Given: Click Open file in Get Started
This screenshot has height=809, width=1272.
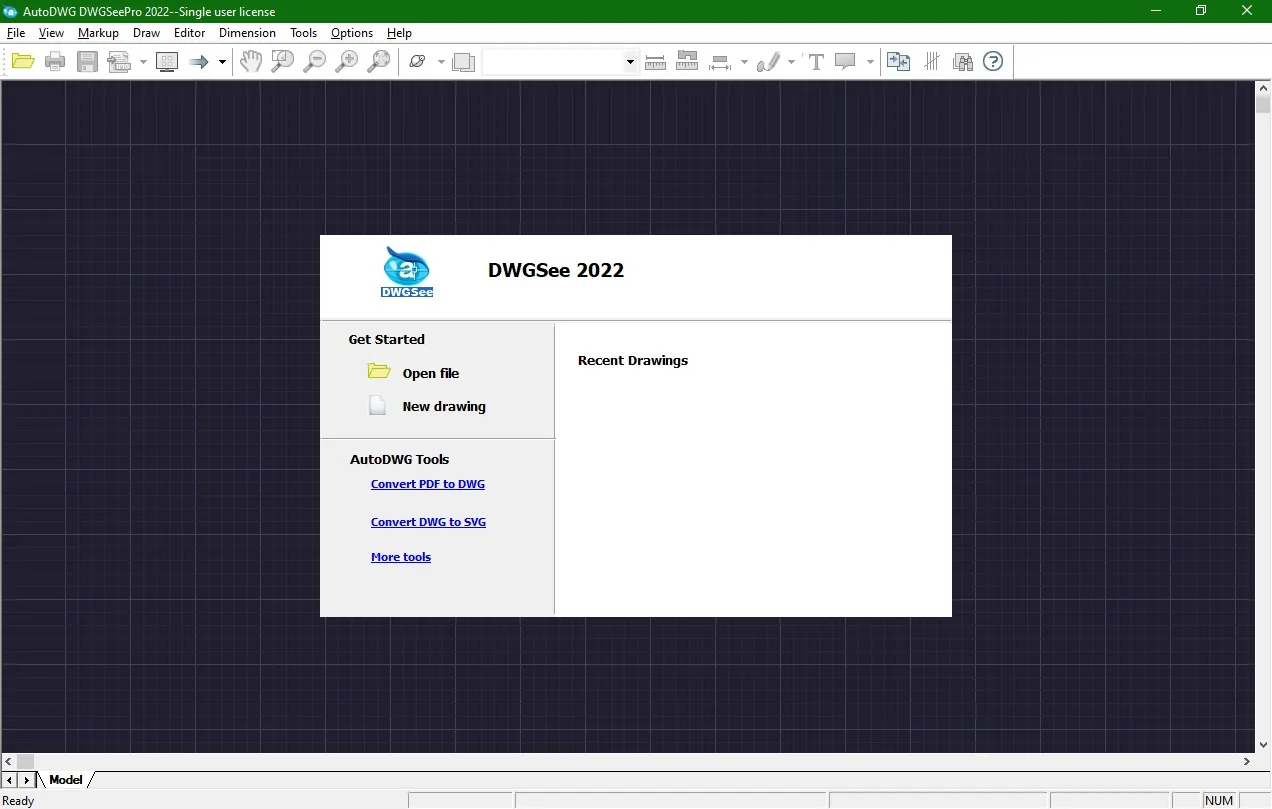Looking at the screenshot, I should click(431, 373).
